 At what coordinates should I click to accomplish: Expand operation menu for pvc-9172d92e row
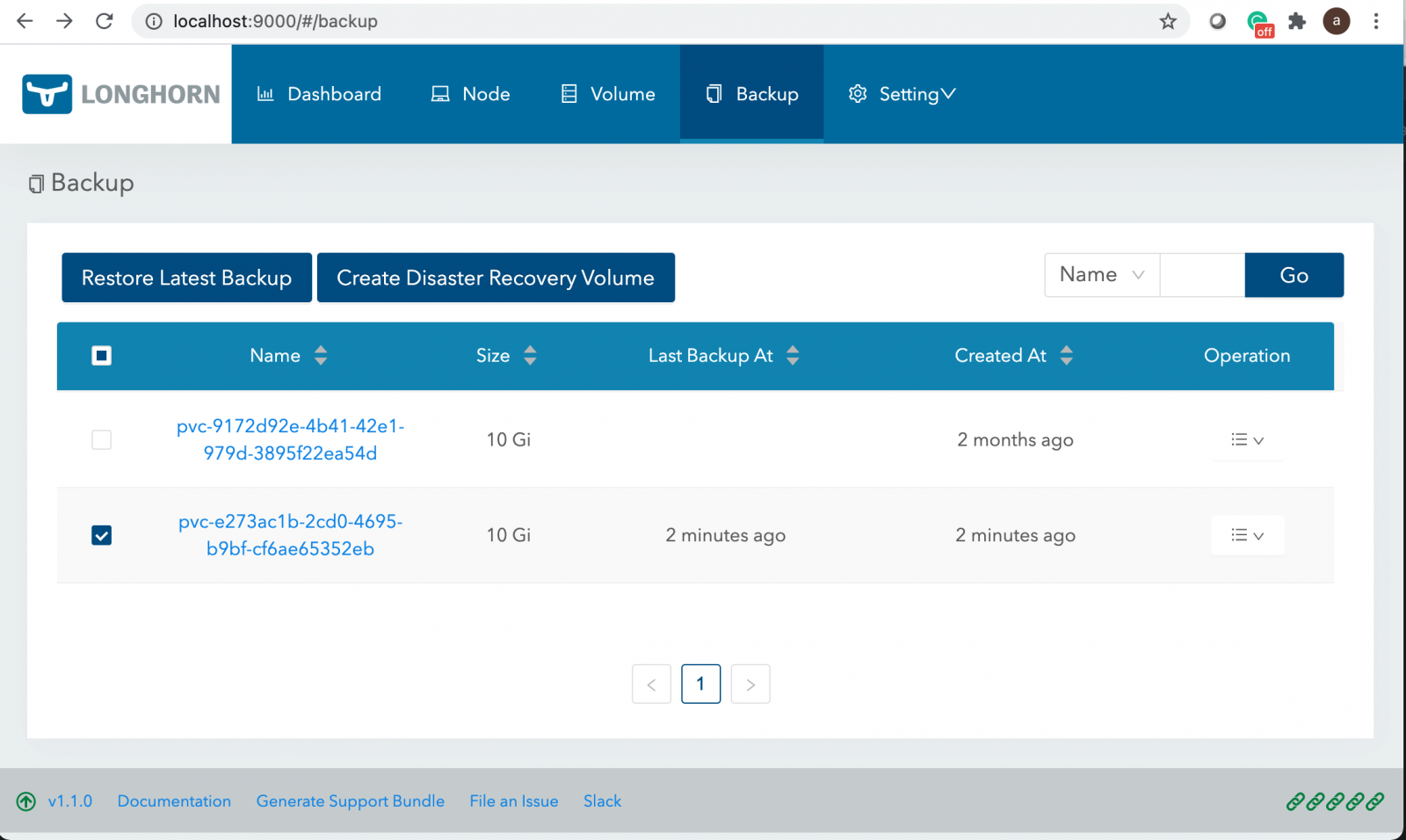tap(1247, 440)
